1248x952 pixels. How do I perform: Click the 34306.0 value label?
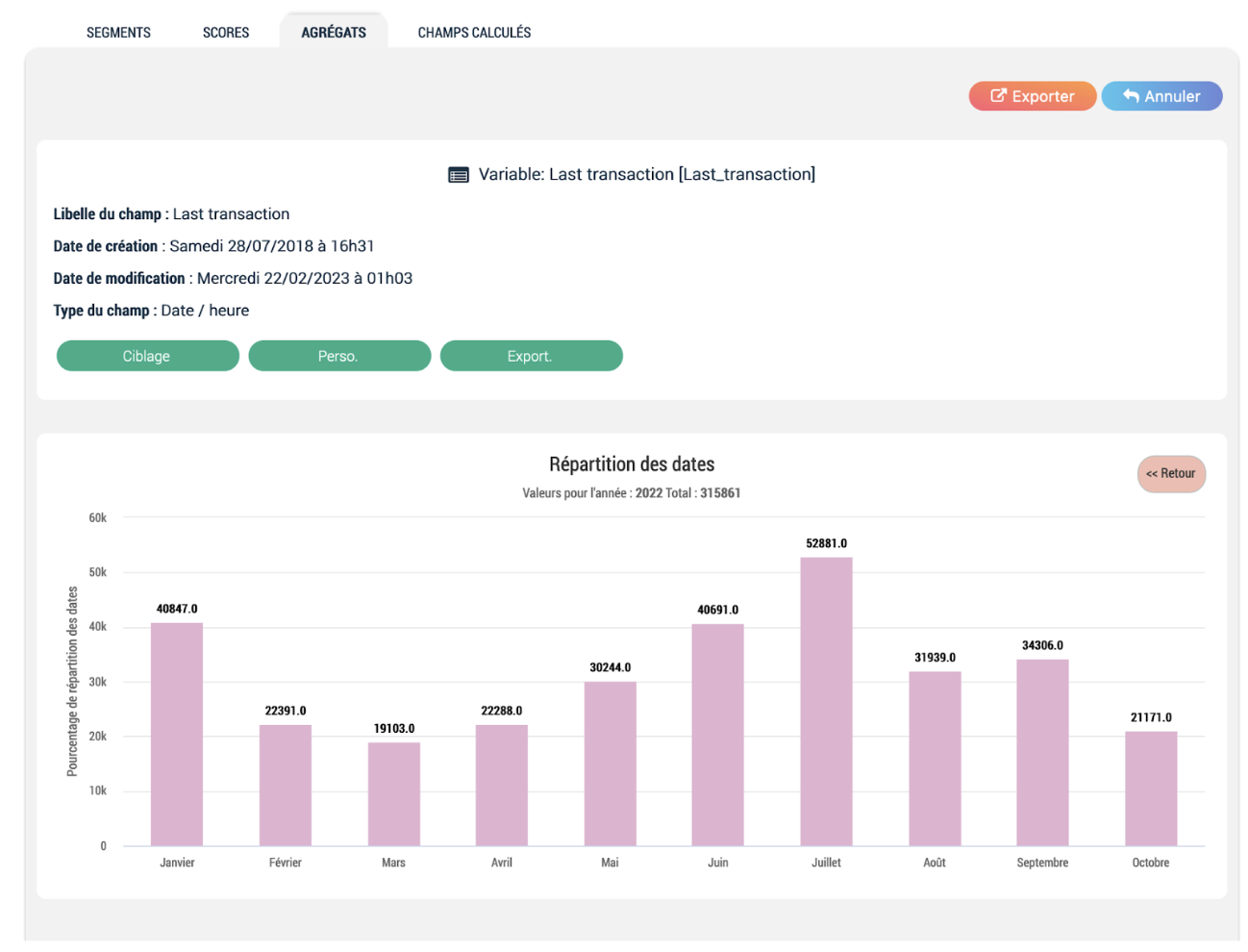click(1043, 645)
